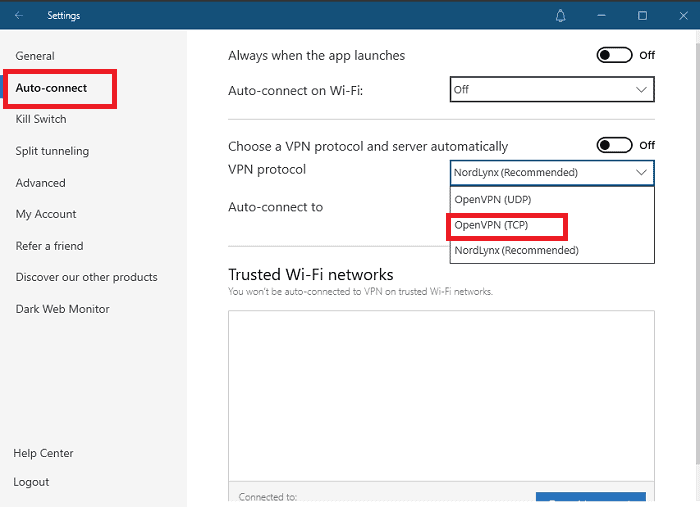This screenshot has width=700, height=507.
Task: Maximize the Settings window
Action: coord(642,16)
